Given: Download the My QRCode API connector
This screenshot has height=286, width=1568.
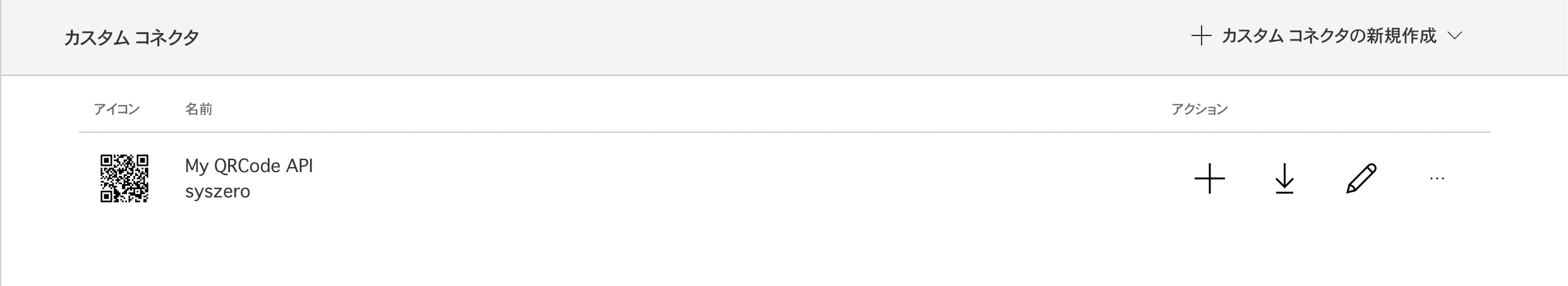Looking at the screenshot, I should pyautogui.click(x=1284, y=178).
